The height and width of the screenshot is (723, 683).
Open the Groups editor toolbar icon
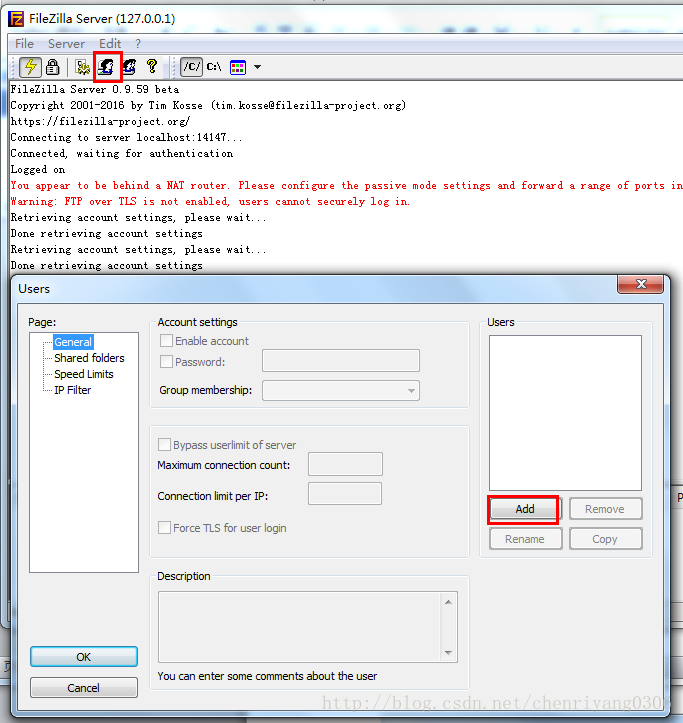pos(130,67)
